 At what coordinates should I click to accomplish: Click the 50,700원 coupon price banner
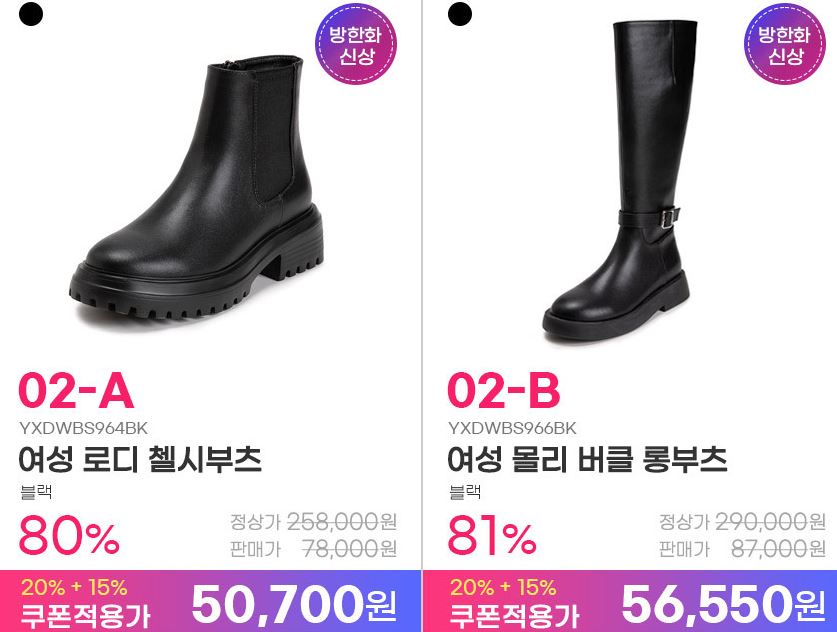pos(210,601)
